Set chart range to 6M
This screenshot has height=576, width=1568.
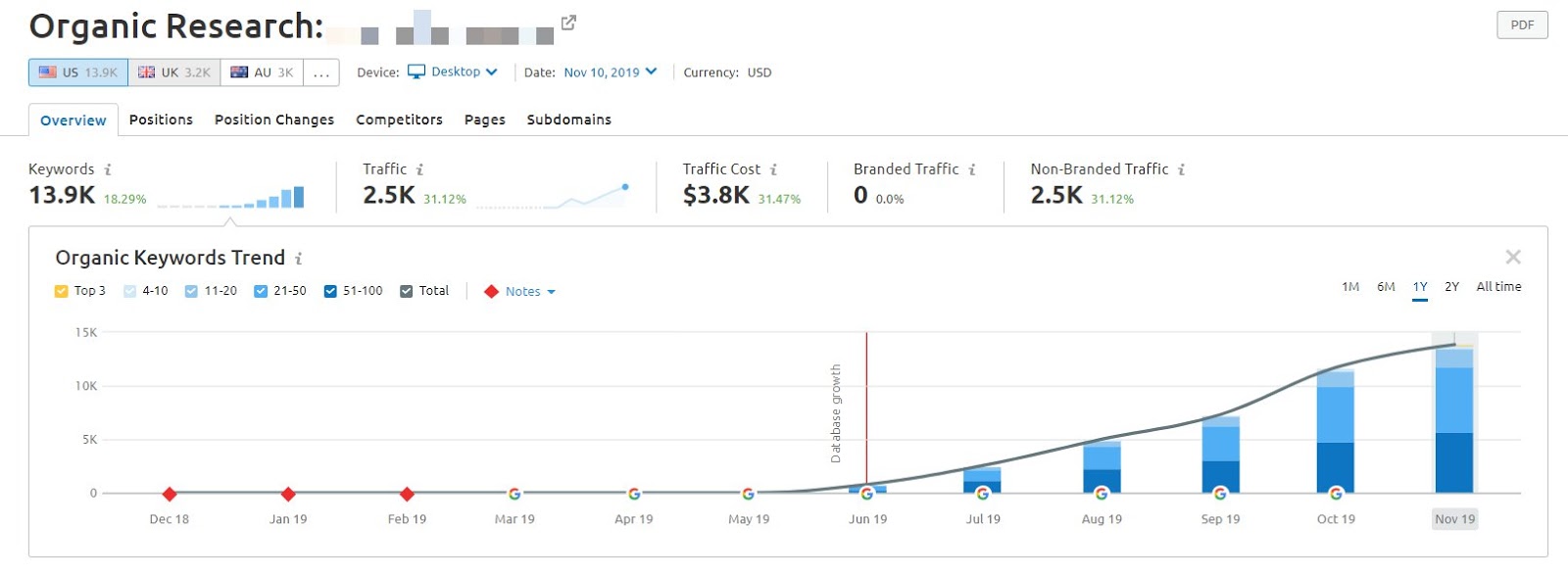[x=1386, y=287]
